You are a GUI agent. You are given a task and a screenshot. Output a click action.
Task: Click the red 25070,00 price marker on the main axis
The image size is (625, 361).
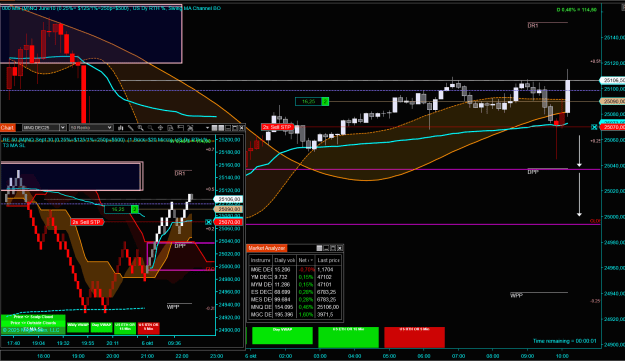click(613, 127)
